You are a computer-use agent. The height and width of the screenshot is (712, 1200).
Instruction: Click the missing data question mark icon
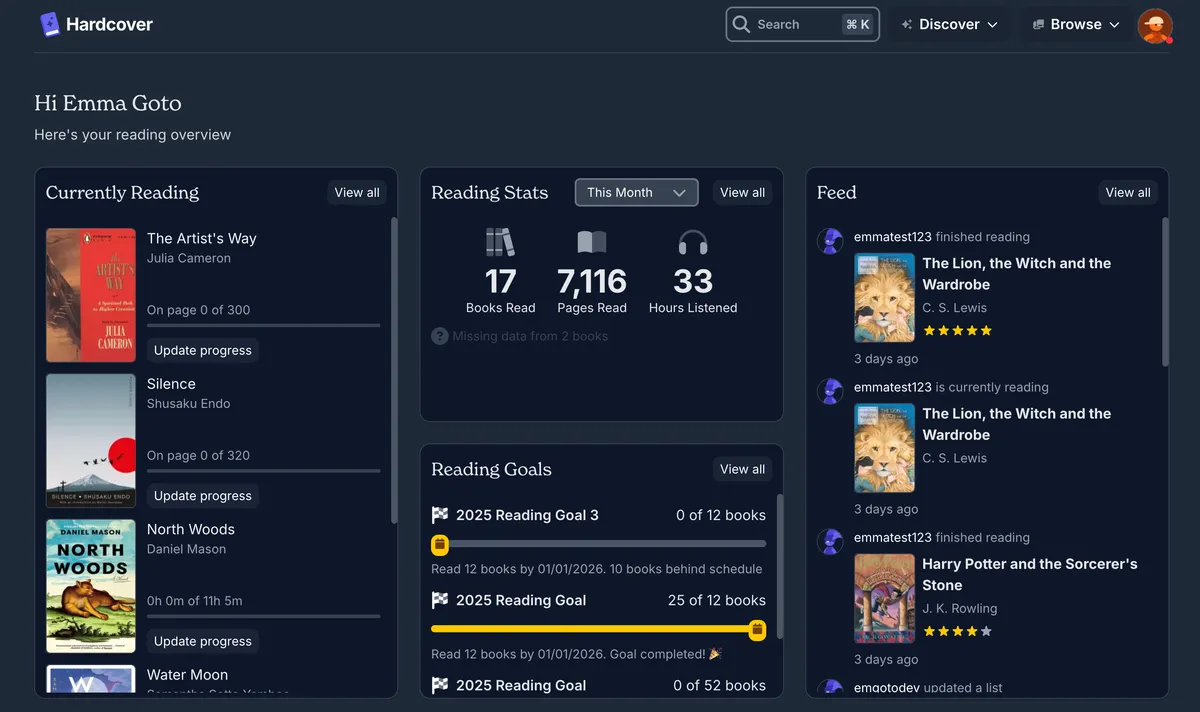(x=439, y=336)
